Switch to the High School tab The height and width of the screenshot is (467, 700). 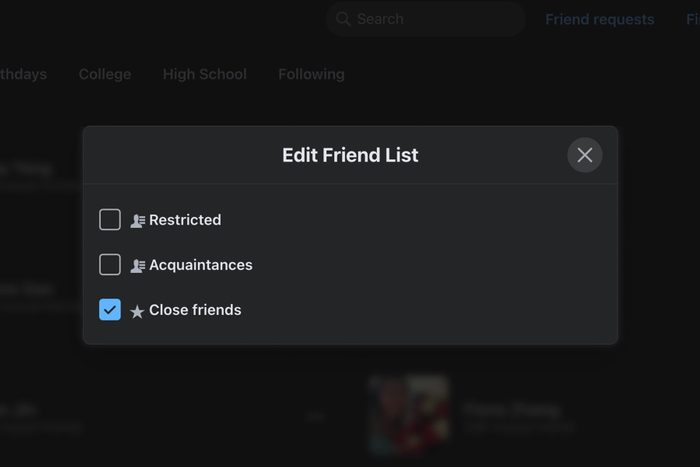pyautogui.click(x=204, y=74)
